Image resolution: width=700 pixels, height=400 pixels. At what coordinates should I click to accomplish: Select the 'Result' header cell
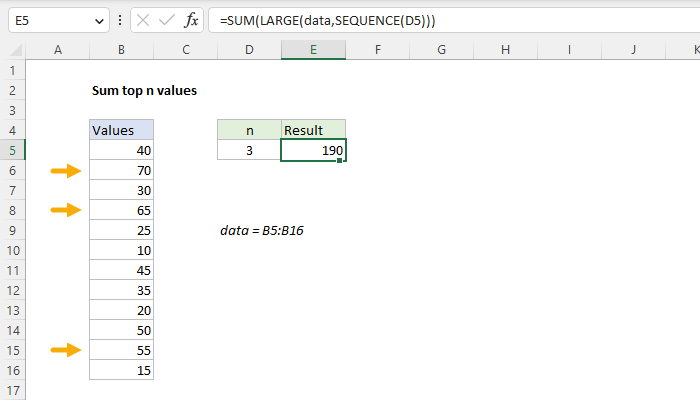pyautogui.click(x=313, y=130)
